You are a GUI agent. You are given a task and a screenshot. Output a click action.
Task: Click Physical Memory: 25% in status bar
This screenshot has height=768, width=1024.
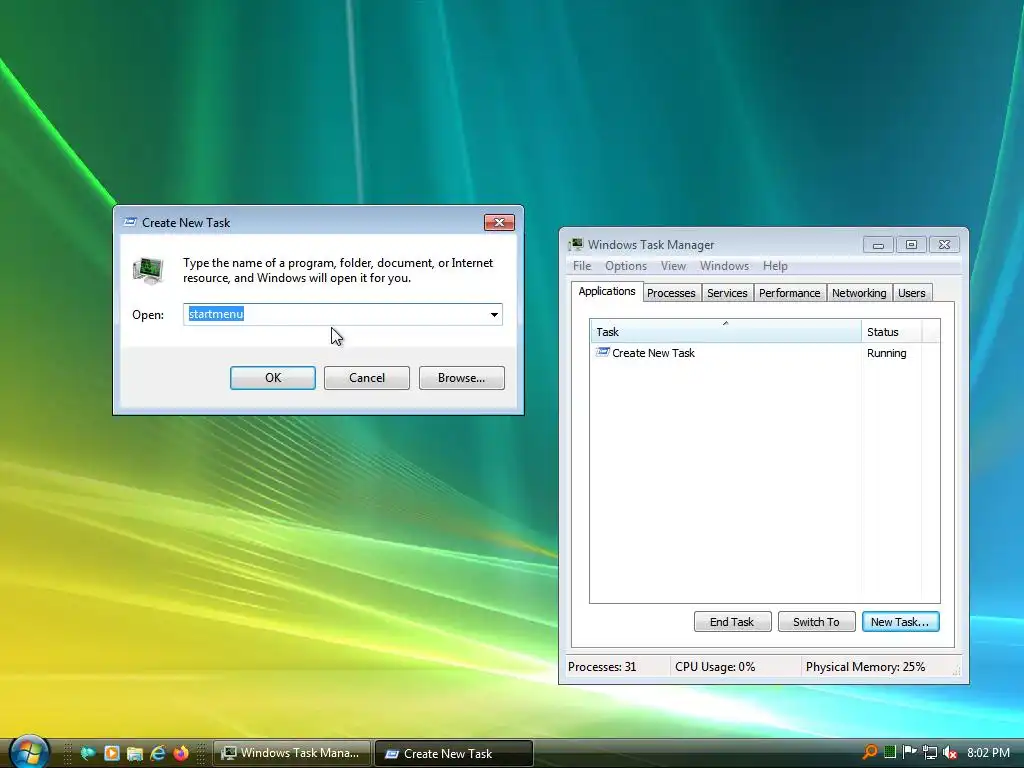[x=865, y=667]
